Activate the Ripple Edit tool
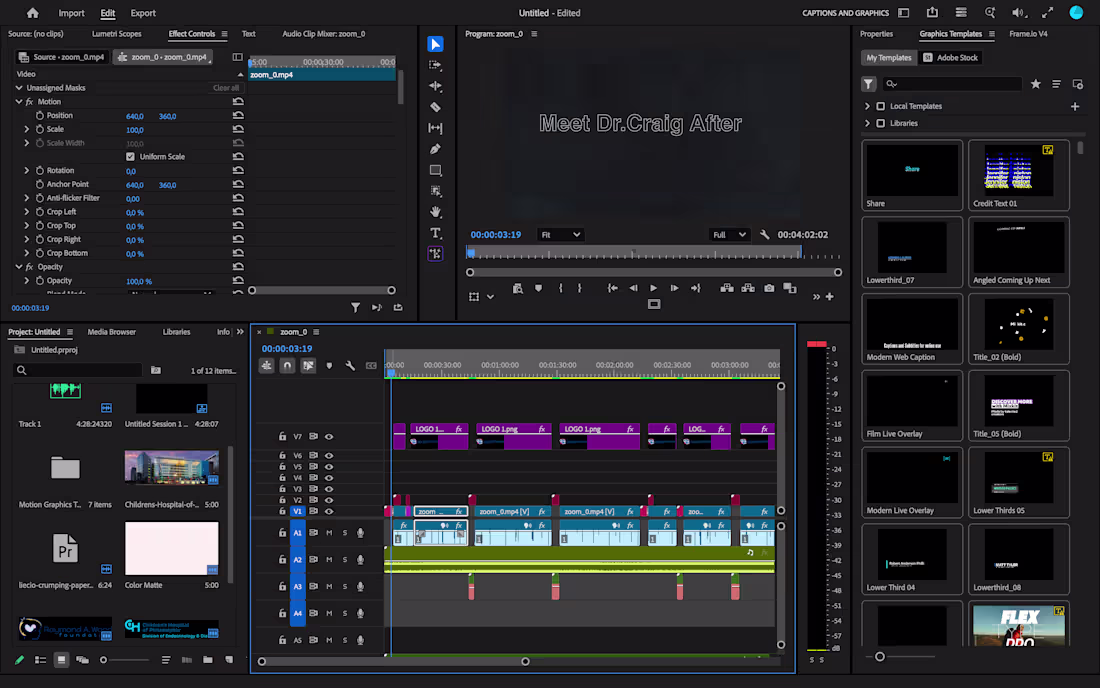1100x688 pixels. click(x=435, y=86)
